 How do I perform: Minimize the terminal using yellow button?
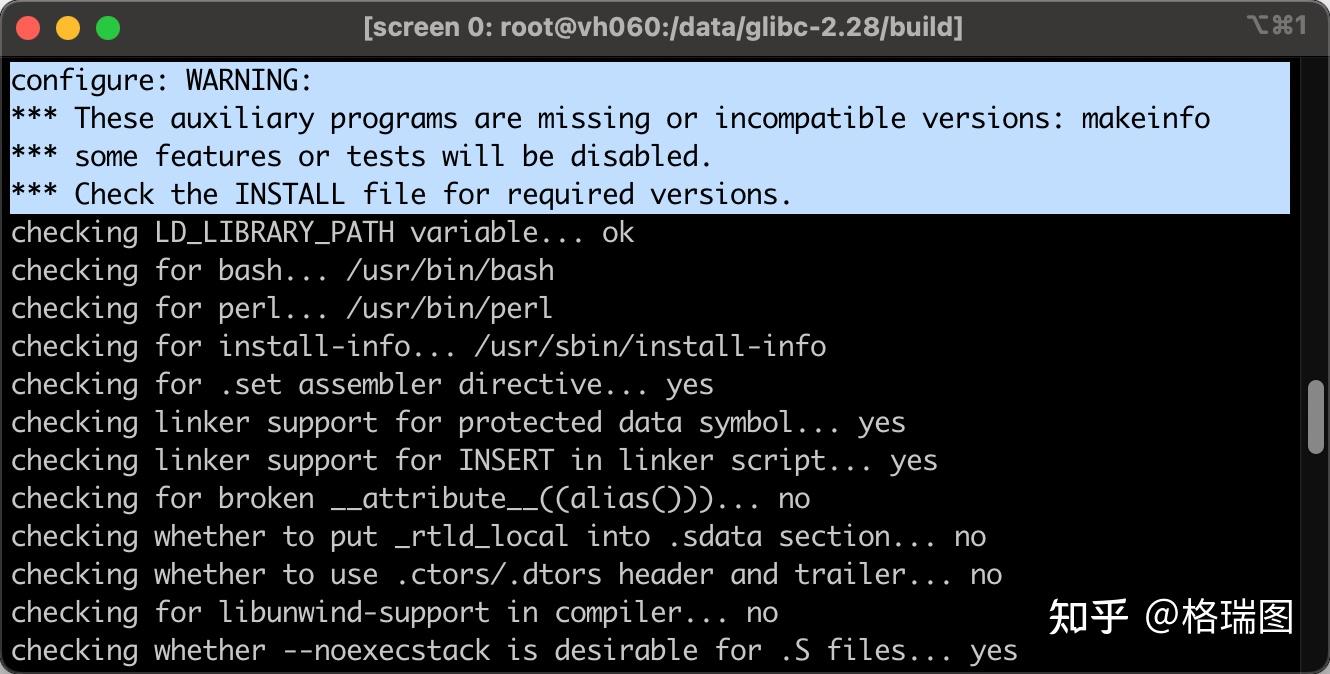coord(68,28)
